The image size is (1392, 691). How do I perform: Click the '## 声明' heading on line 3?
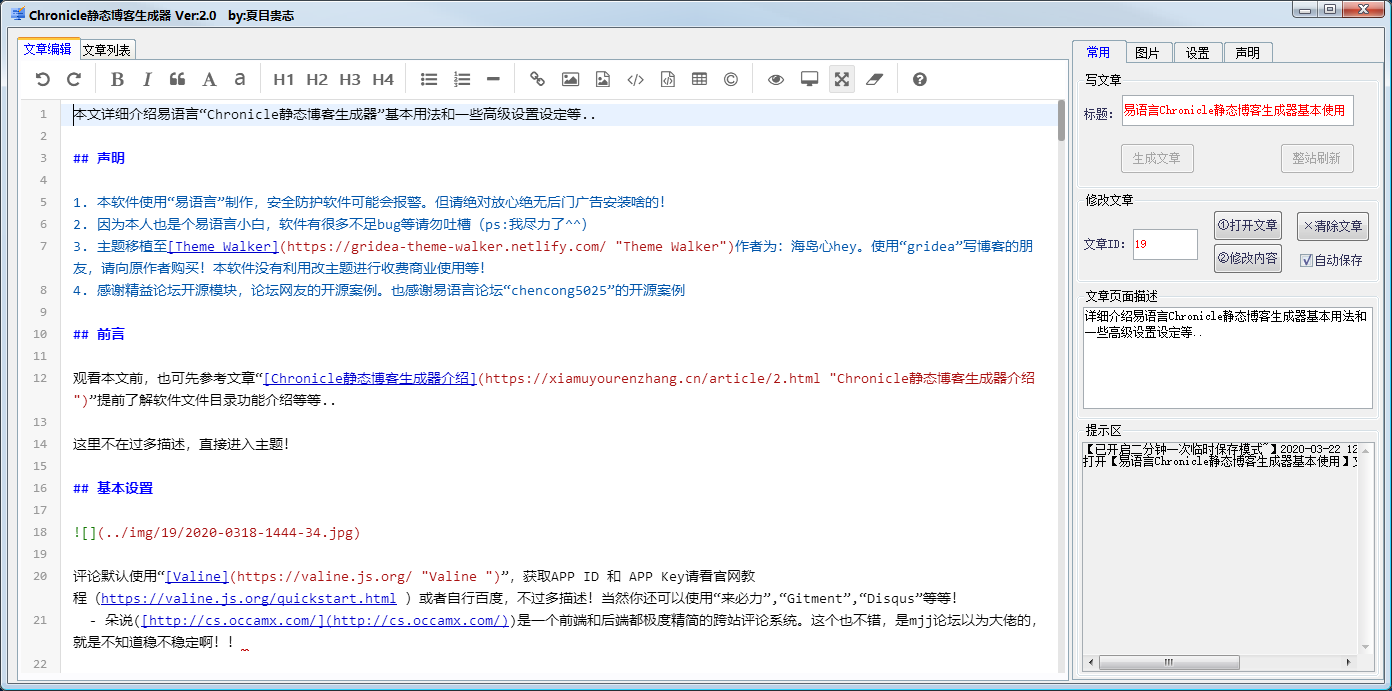pyautogui.click(x=99, y=158)
